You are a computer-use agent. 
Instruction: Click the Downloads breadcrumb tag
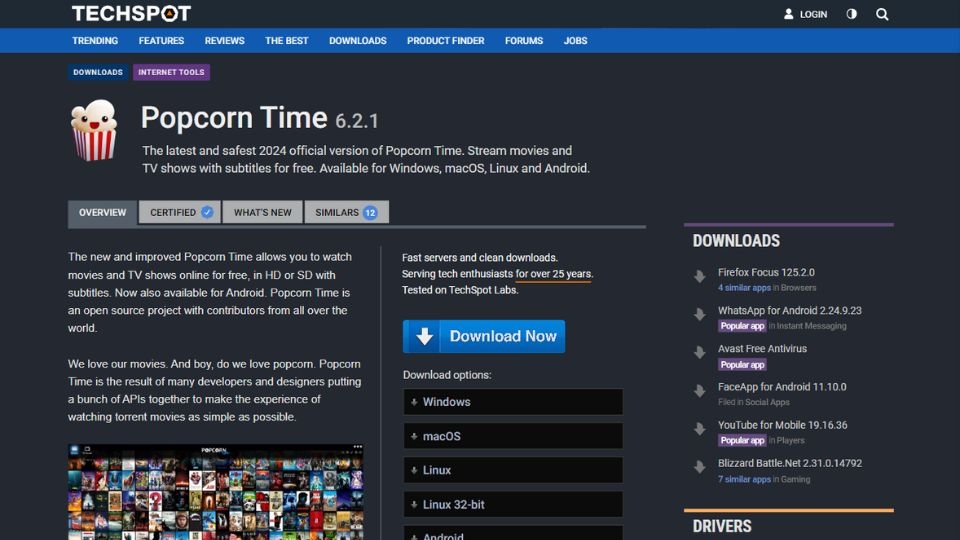tap(98, 72)
